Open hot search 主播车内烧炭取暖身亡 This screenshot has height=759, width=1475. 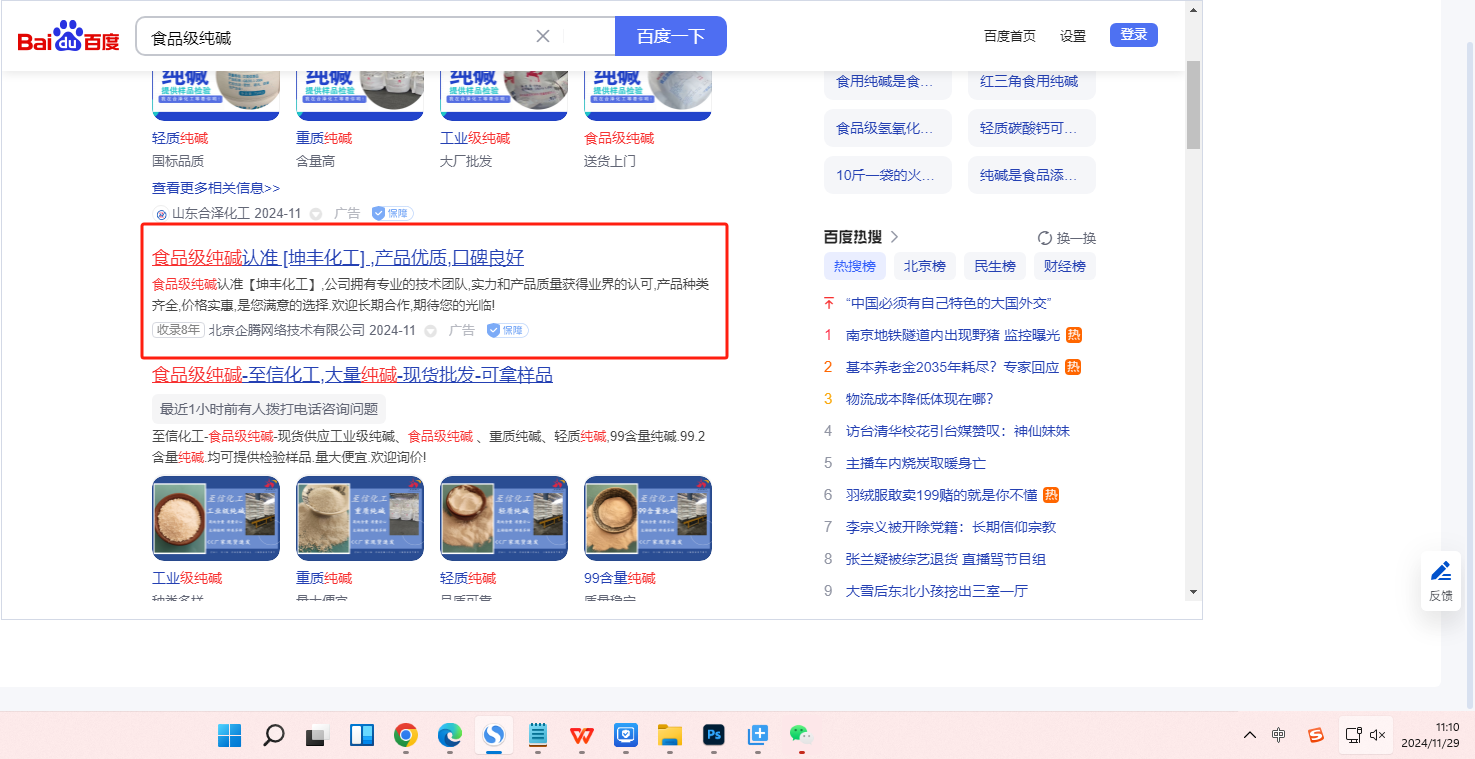[916, 463]
